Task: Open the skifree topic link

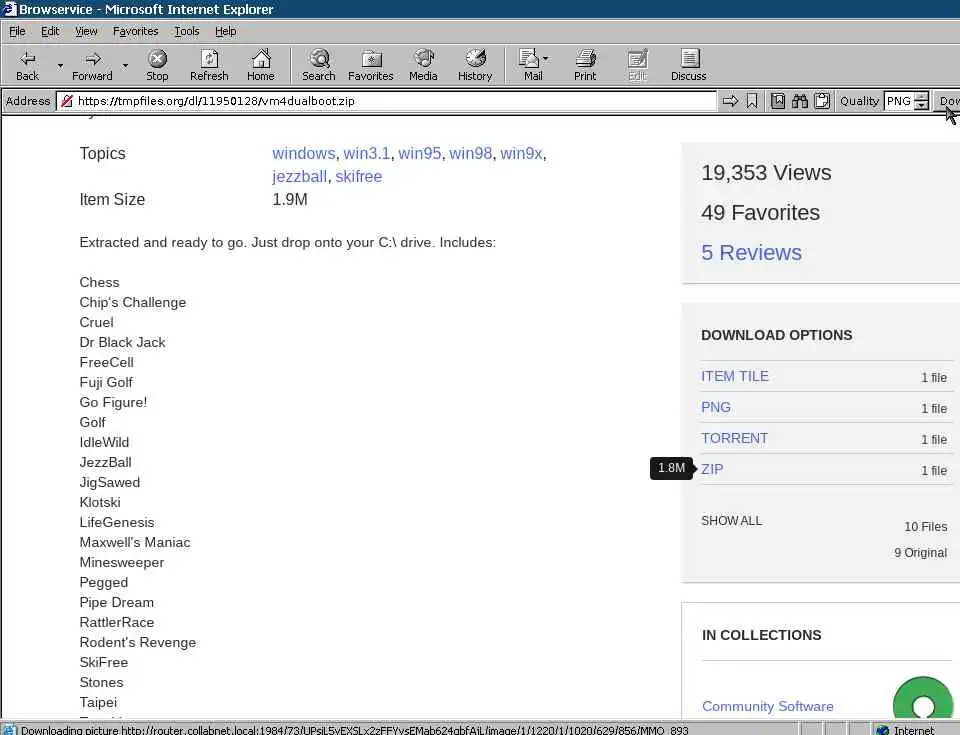Action: (359, 176)
